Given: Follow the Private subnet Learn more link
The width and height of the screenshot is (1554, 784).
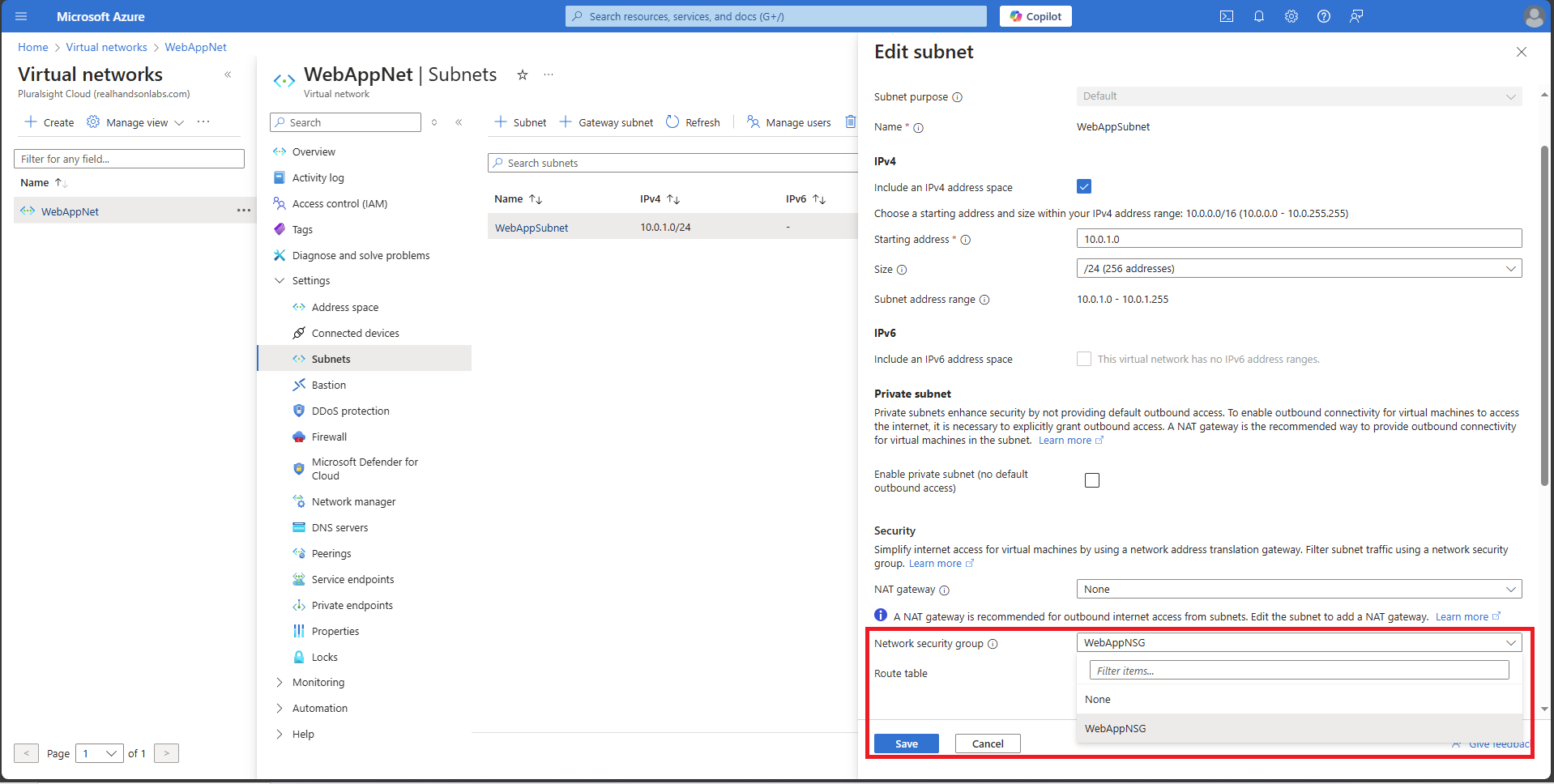Looking at the screenshot, I should [1070, 440].
